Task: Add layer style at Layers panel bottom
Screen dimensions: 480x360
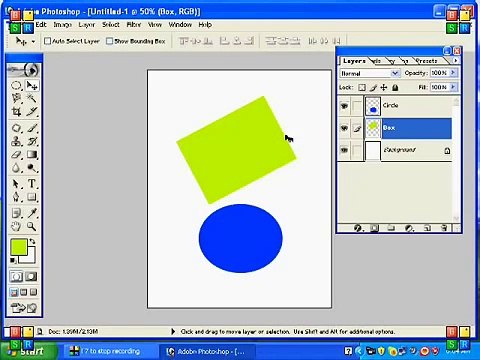Action: [x=358, y=228]
